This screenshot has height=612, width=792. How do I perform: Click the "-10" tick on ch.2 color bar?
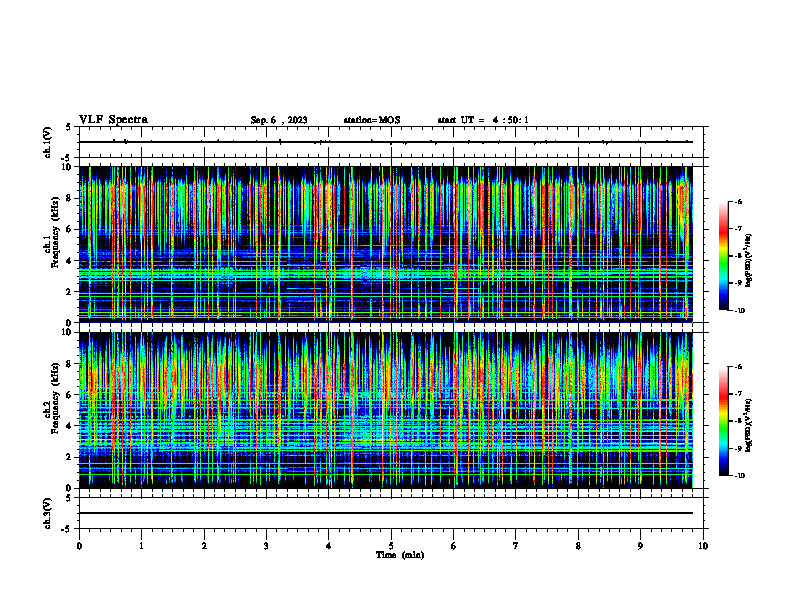pyautogui.click(x=739, y=475)
